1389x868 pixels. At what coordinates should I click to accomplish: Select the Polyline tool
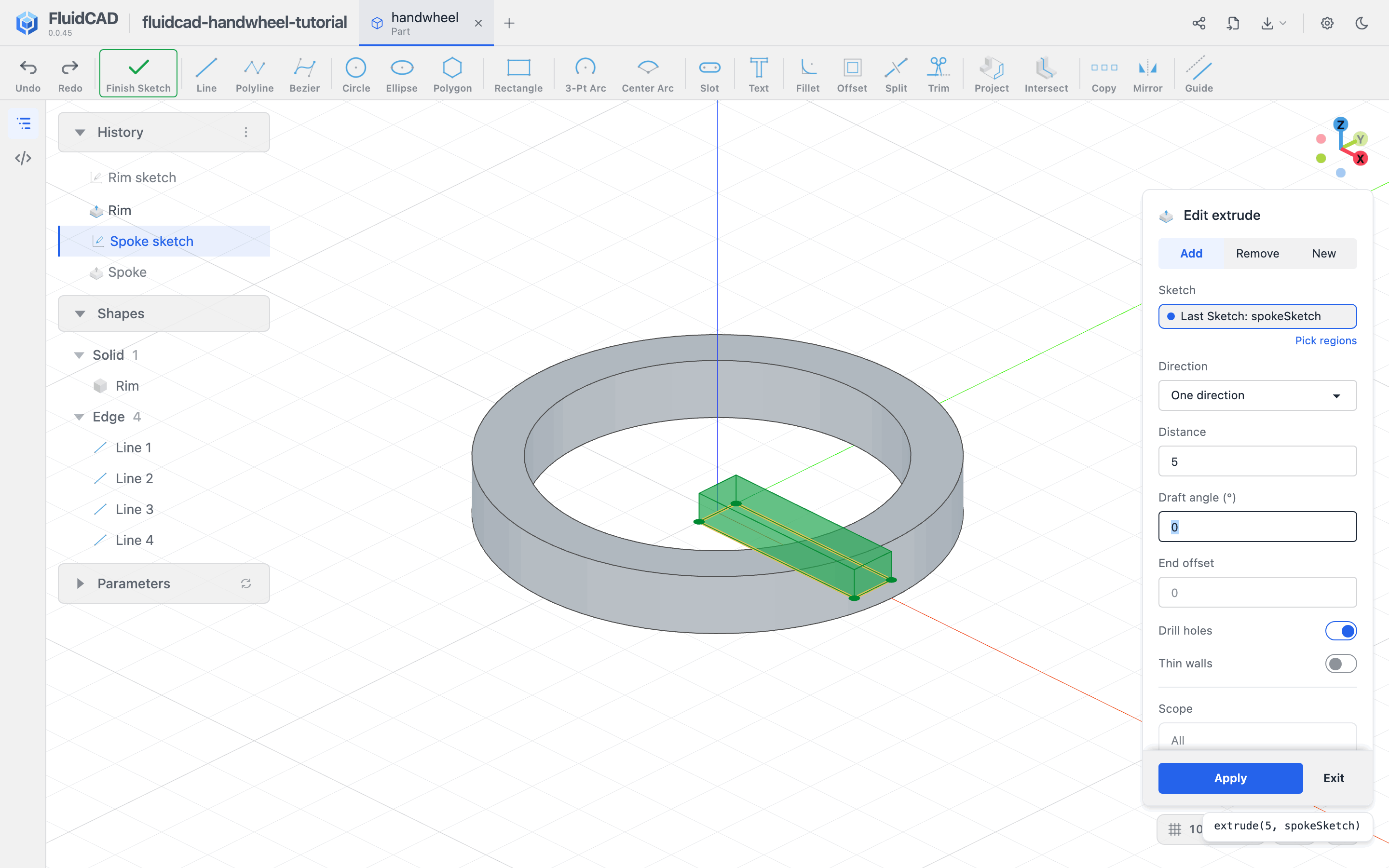254,74
